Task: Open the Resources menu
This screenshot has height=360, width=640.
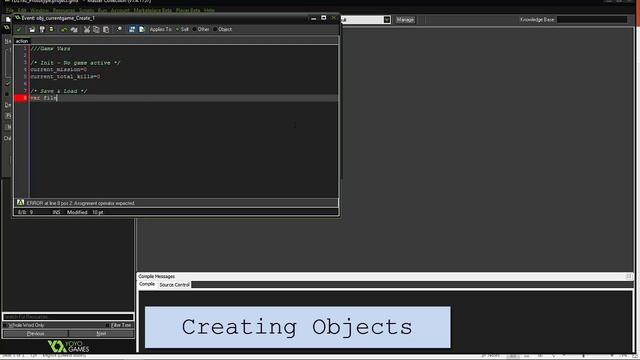Action: [64, 10]
